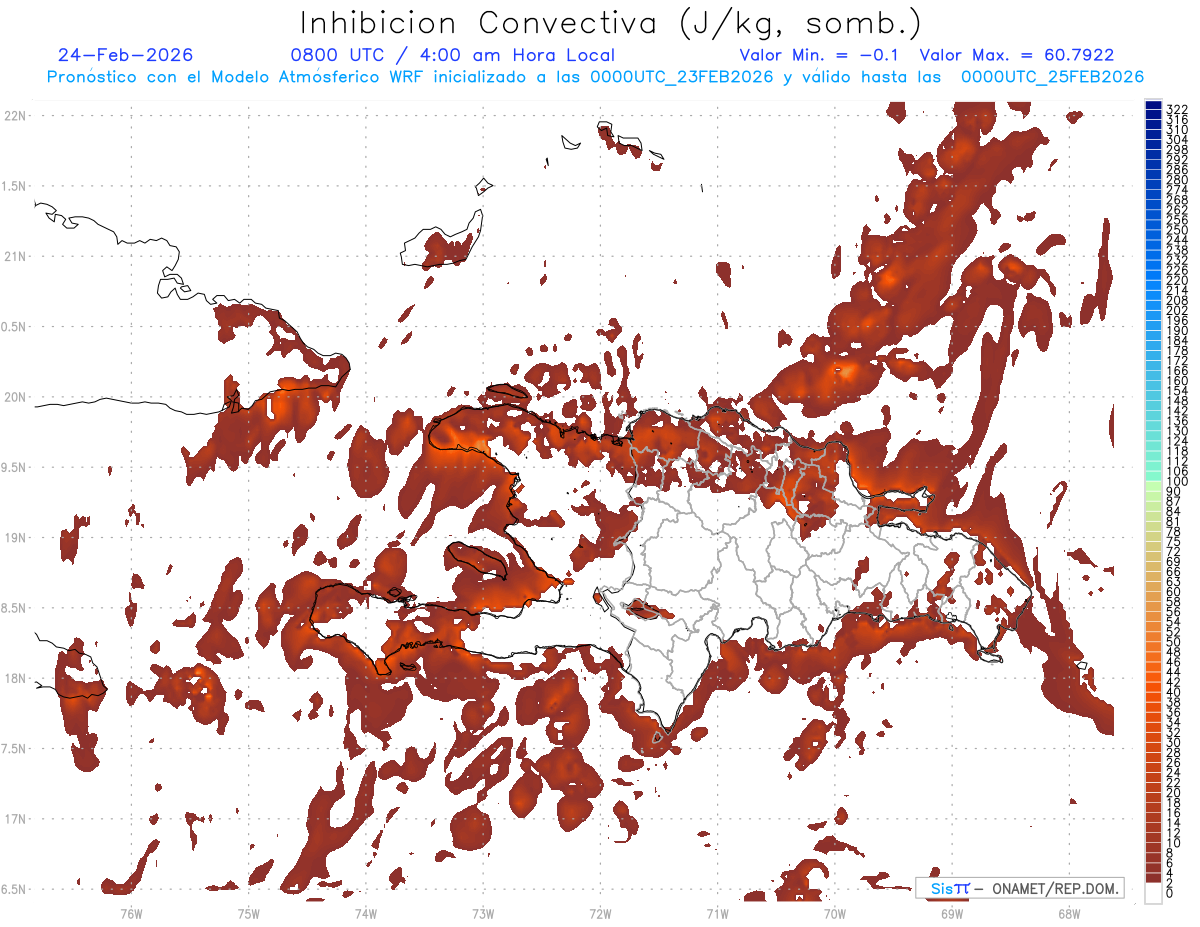
Task: Click the "Inhibicion Convectiva (J/kg, somb.)" title
Action: 611,23
